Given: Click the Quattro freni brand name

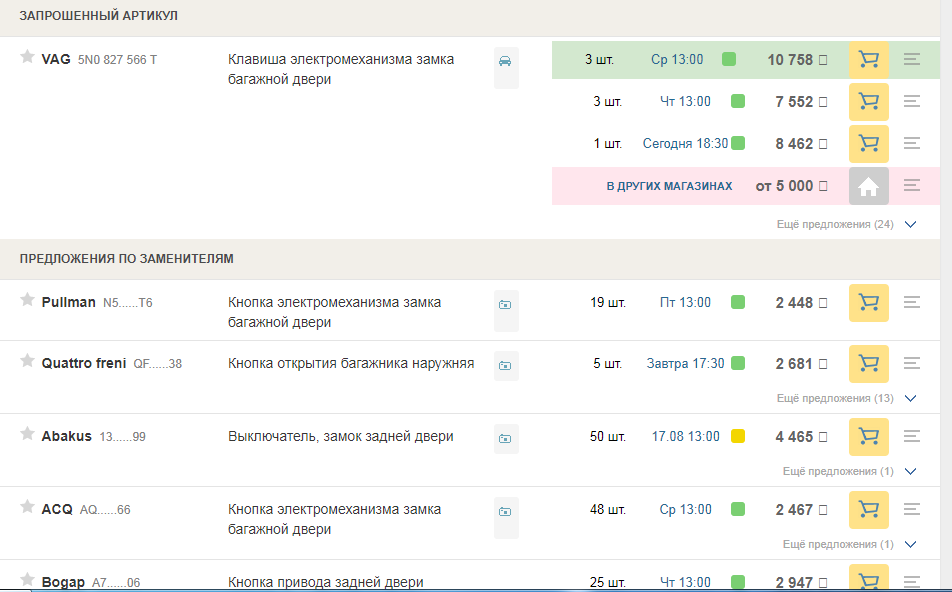Looking at the screenshot, I should 83,364.
